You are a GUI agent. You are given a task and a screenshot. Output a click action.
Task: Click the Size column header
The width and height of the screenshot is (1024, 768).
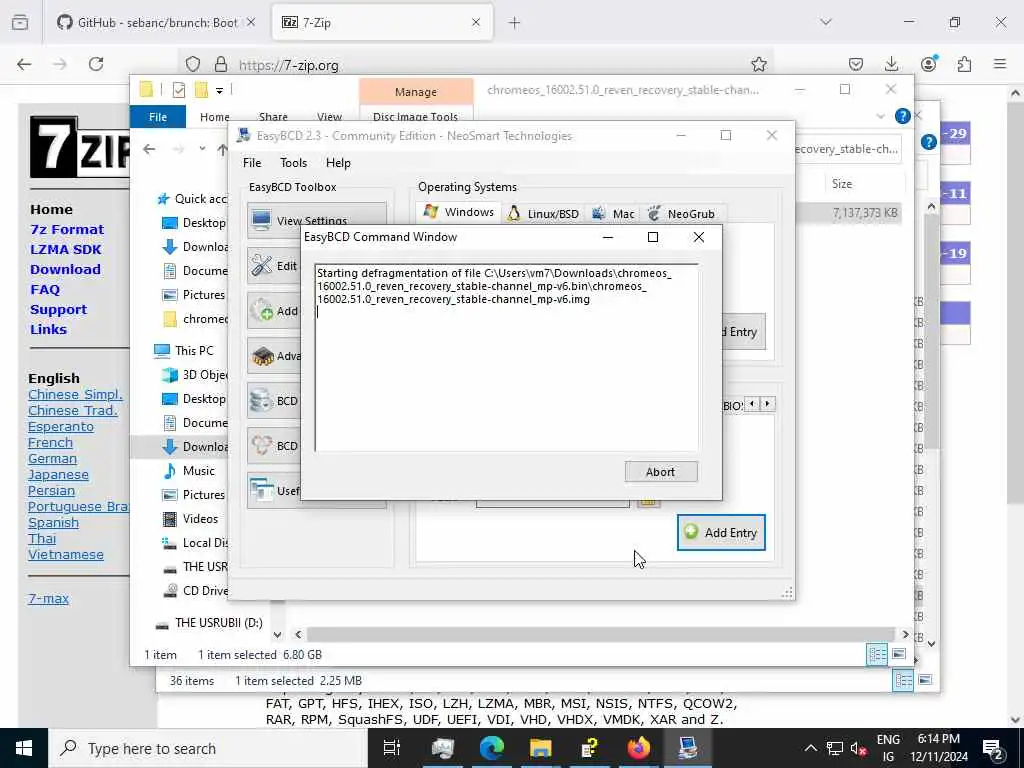point(842,184)
